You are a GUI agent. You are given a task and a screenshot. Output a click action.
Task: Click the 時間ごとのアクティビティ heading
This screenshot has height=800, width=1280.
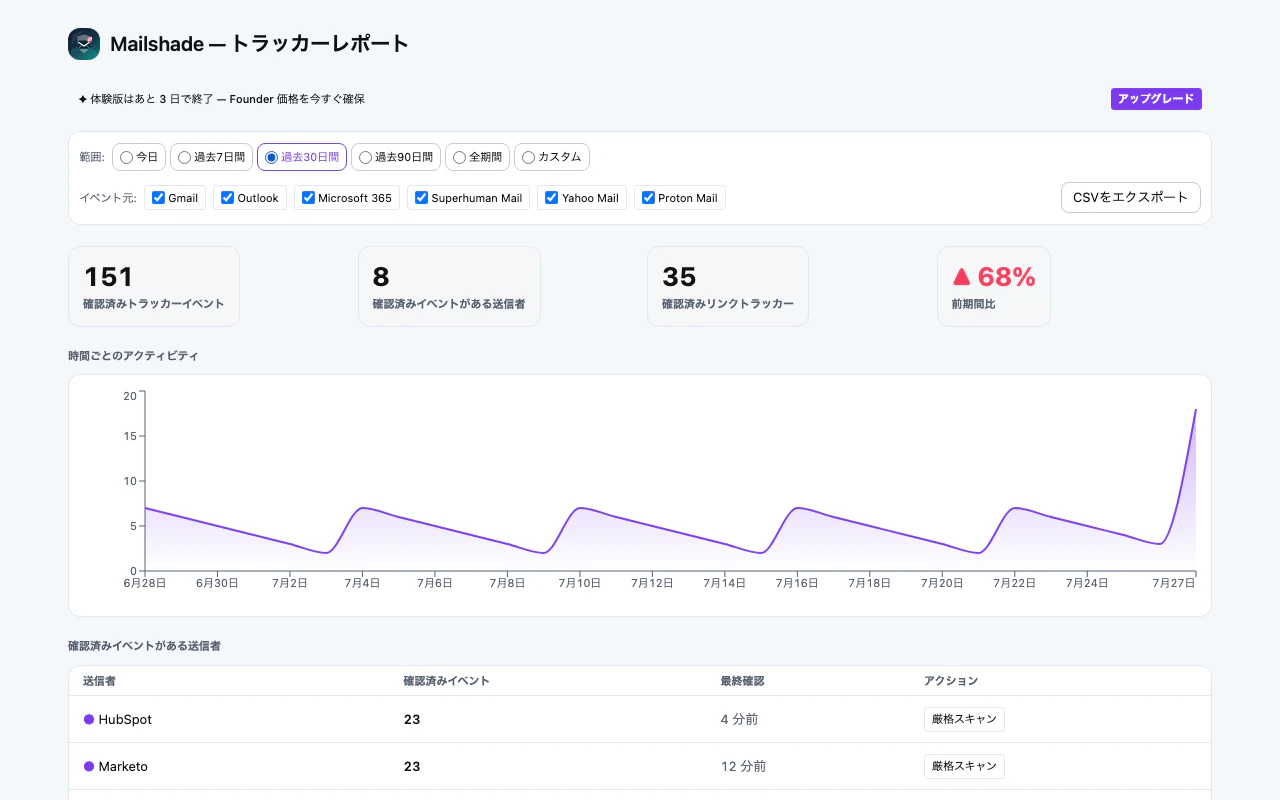[x=133, y=356]
